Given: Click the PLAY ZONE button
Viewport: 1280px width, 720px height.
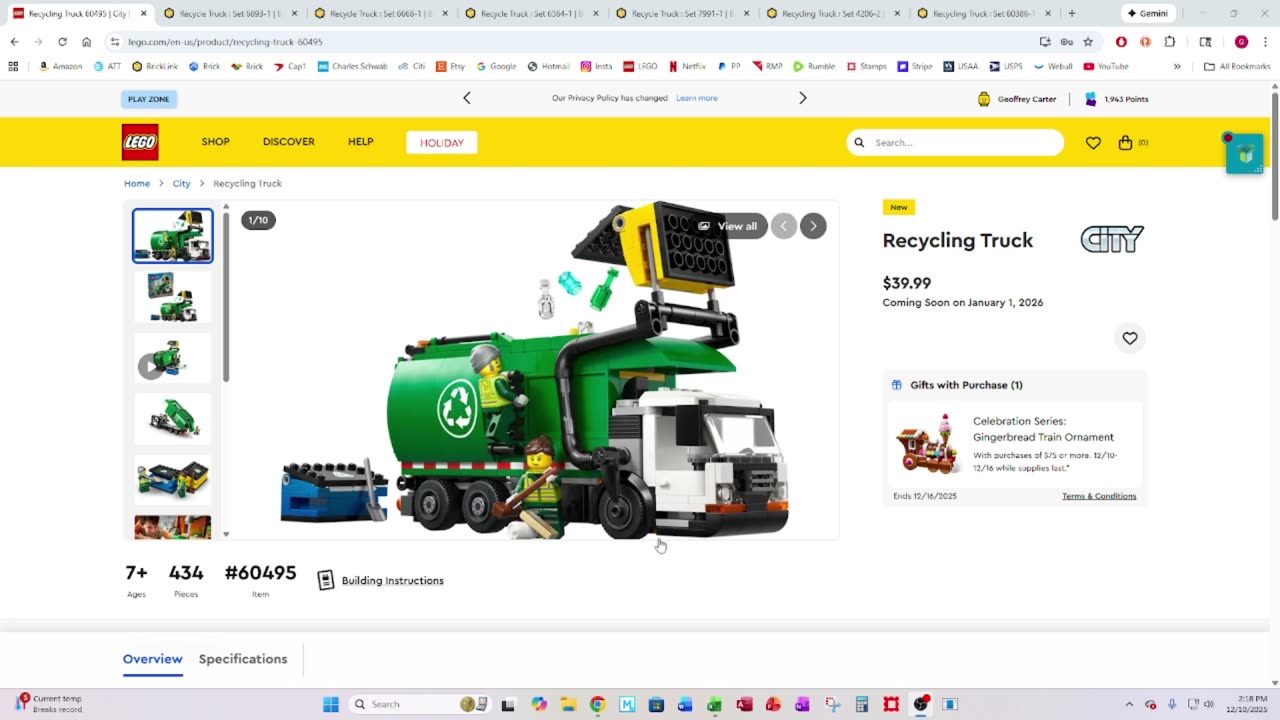Looking at the screenshot, I should click(149, 99).
